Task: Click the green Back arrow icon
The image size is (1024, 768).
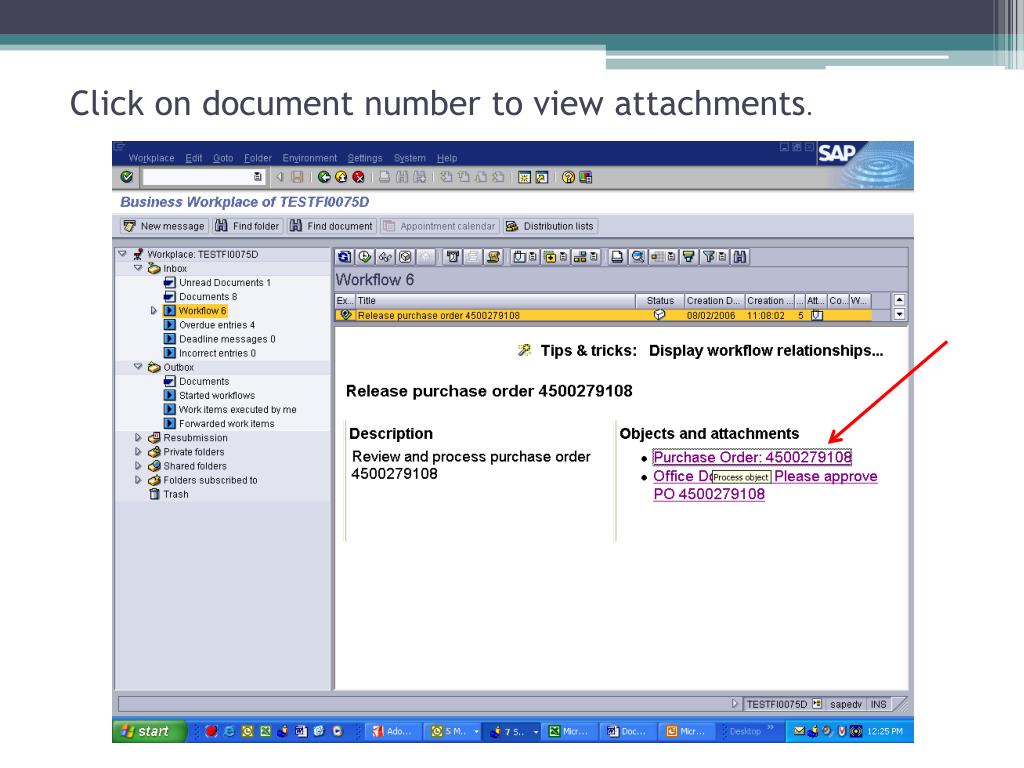Action: [324, 177]
